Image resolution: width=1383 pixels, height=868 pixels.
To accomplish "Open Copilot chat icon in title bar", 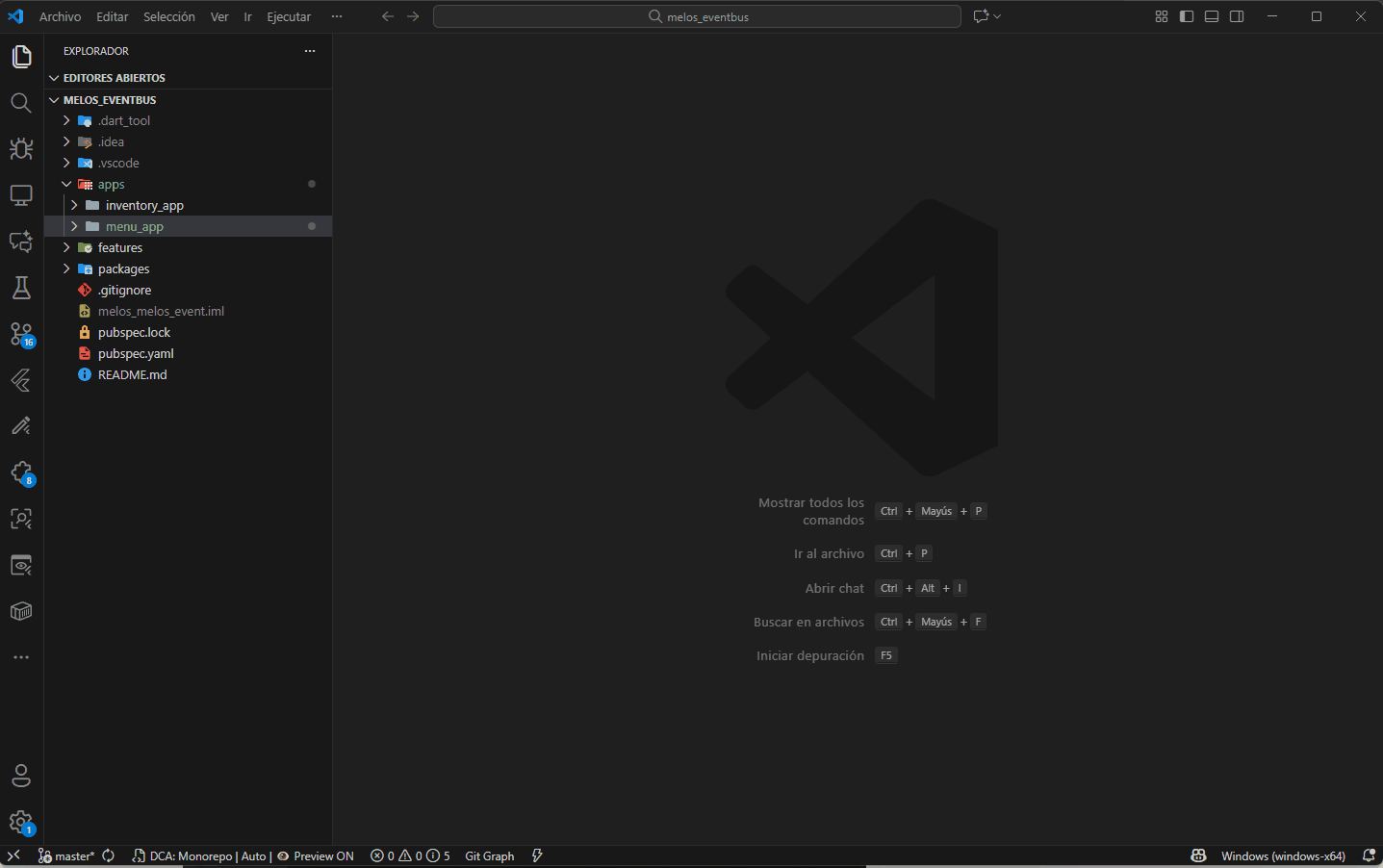I will pyautogui.click(x=981, y=16).
